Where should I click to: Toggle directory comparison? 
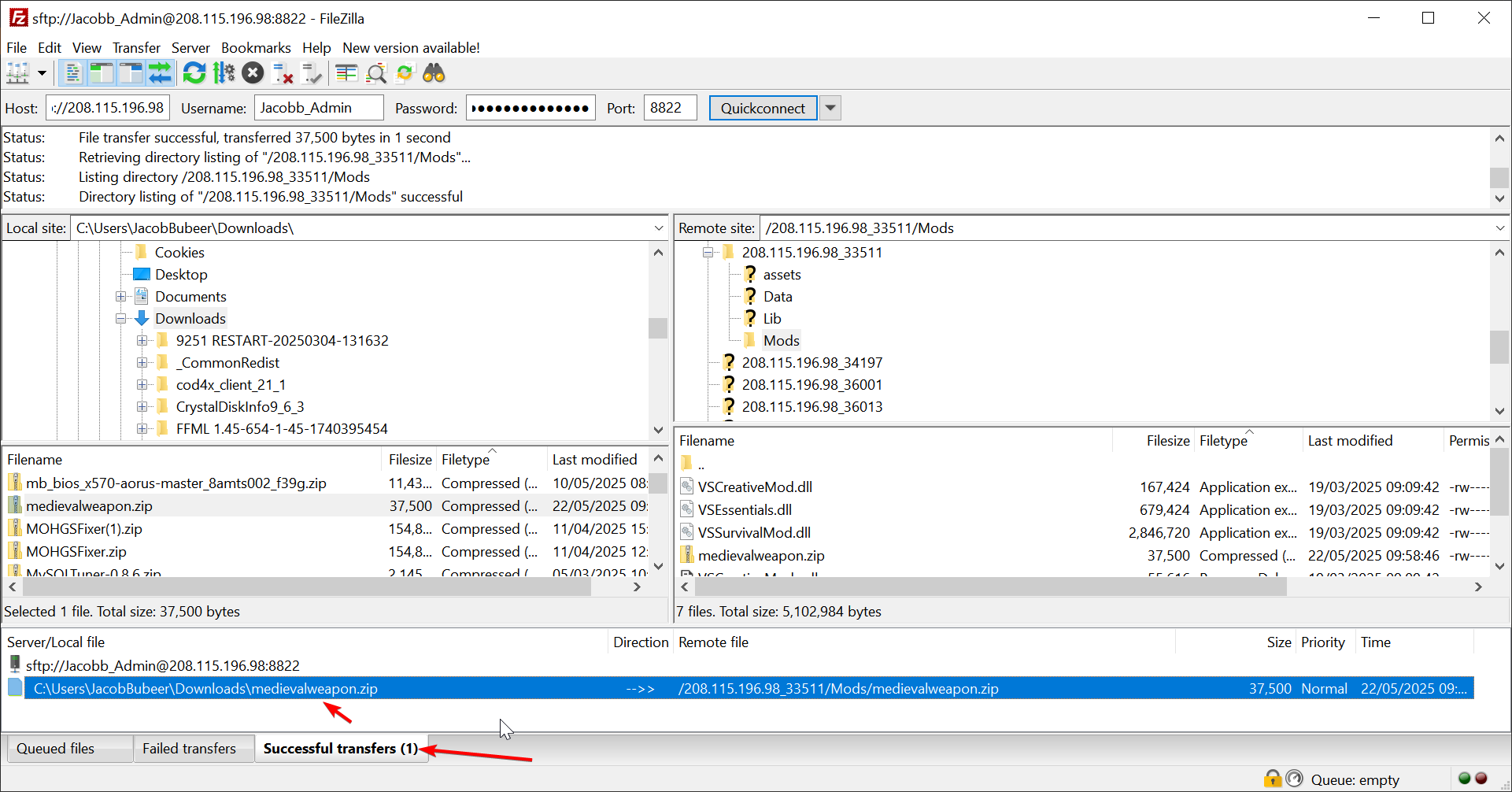click(x=376, y=74)
